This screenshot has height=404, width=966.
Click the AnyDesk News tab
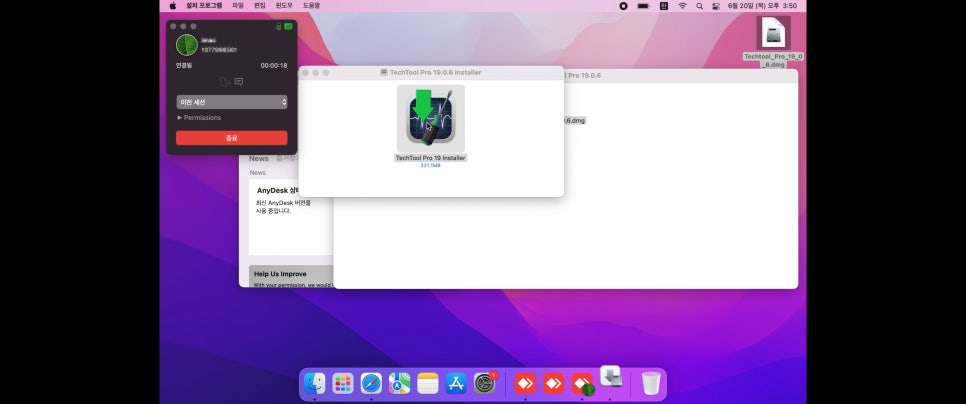[x=259, y=158]
